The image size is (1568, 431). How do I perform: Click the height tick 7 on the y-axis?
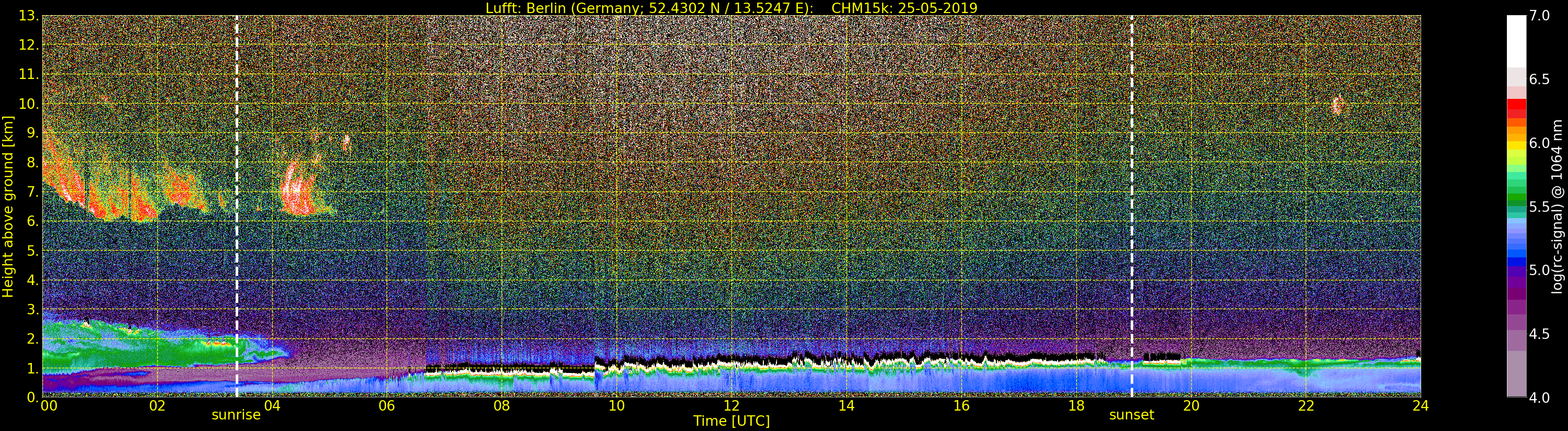[32, 192]
